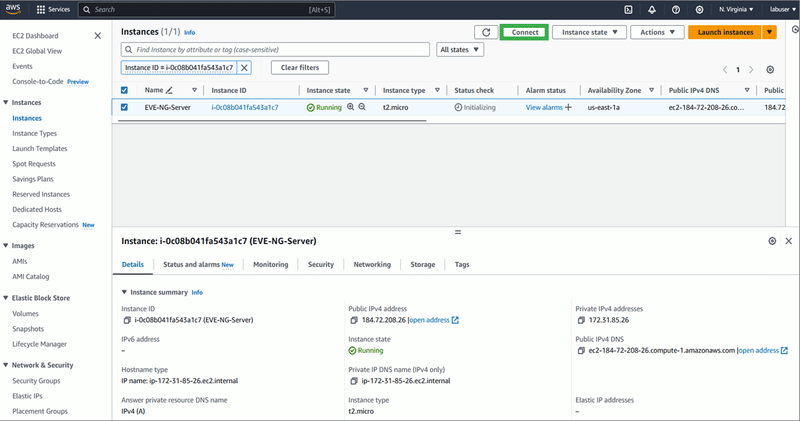Open the N. Virginia region selector
800x421 pixels.
tap(736, 9)
